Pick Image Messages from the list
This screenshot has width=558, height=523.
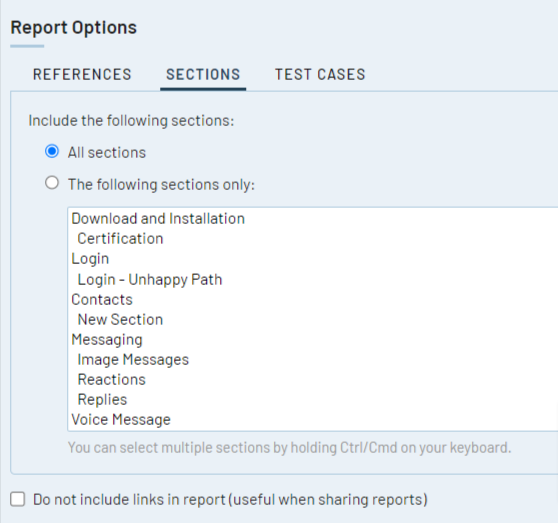[313, 359]
